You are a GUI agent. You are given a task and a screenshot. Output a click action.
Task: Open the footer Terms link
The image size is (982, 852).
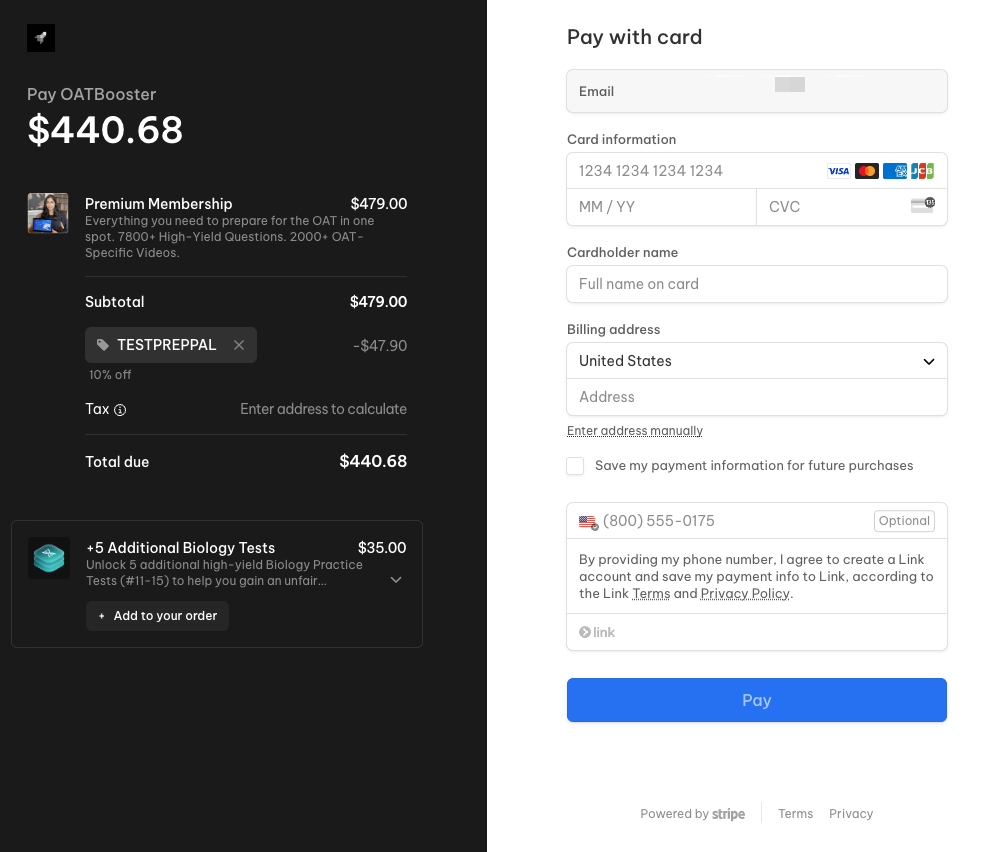pyautogui.click(x=795, y=814)
